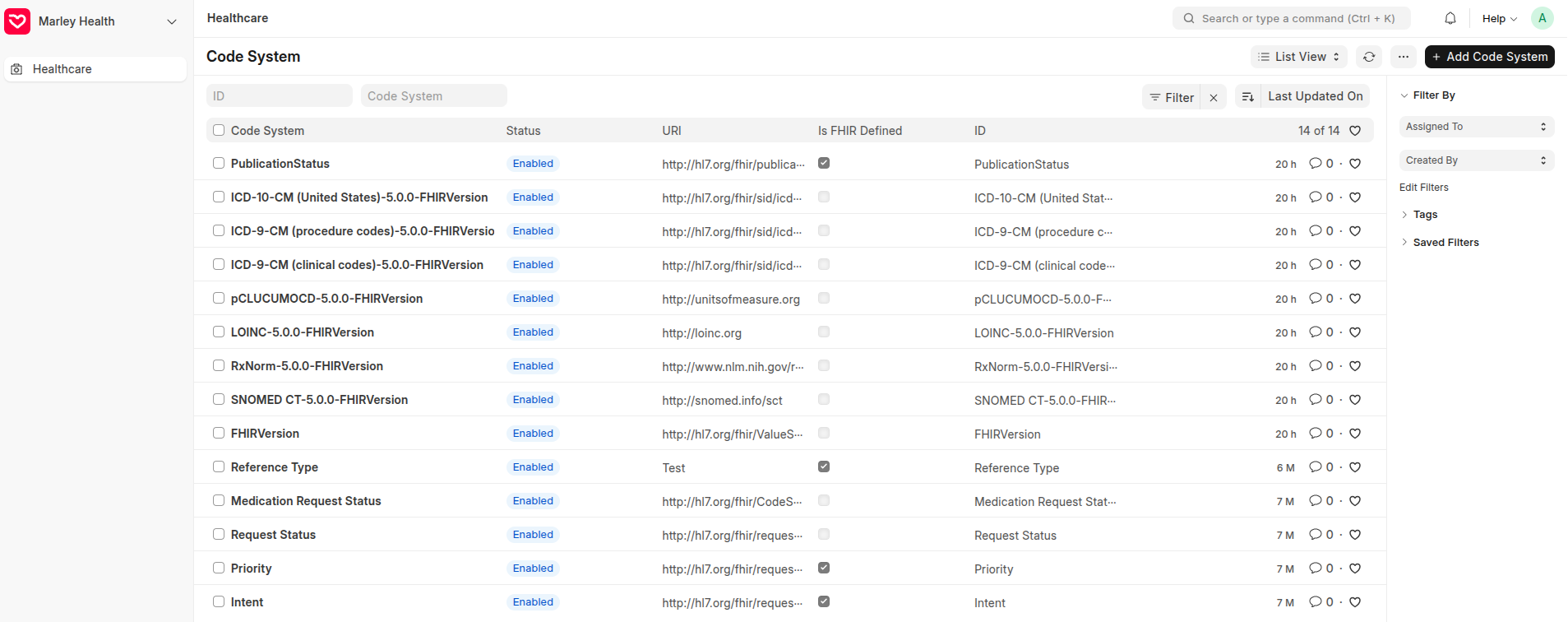Open the List View switcher
This screenshot has width=1568, height=622.
click(1299, 57)
